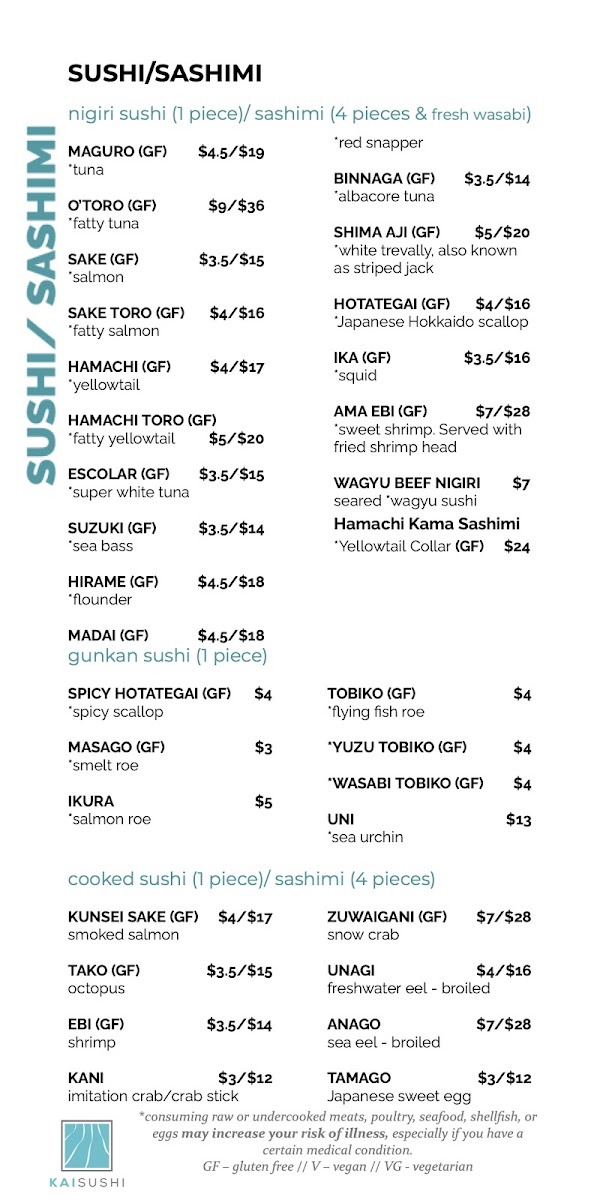Click the SUSHI/SASHIMI page heading
This screenshot has width=600, height=1200.
tap(165, 73)
